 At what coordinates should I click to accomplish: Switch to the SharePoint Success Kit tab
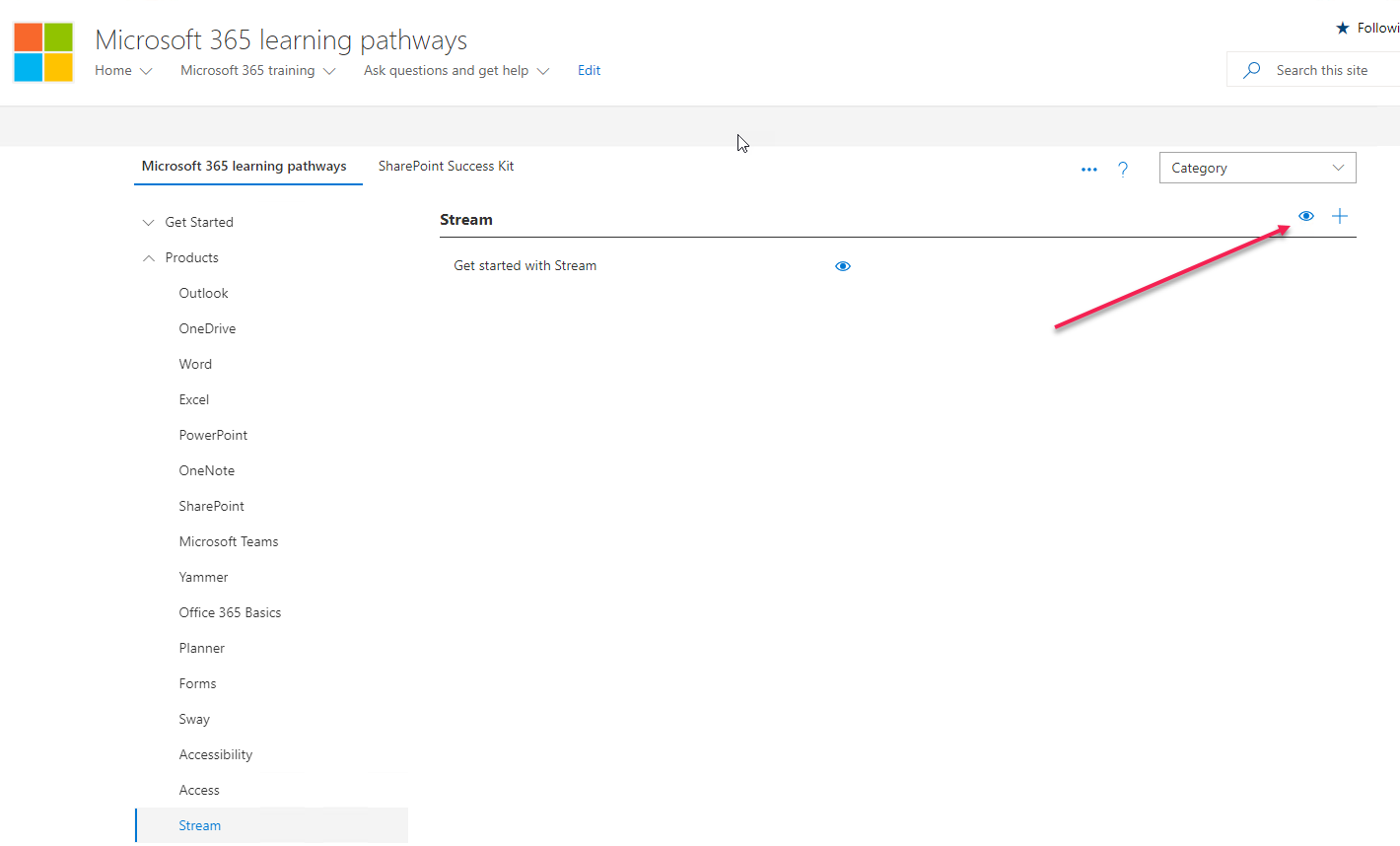pos(446,166)
